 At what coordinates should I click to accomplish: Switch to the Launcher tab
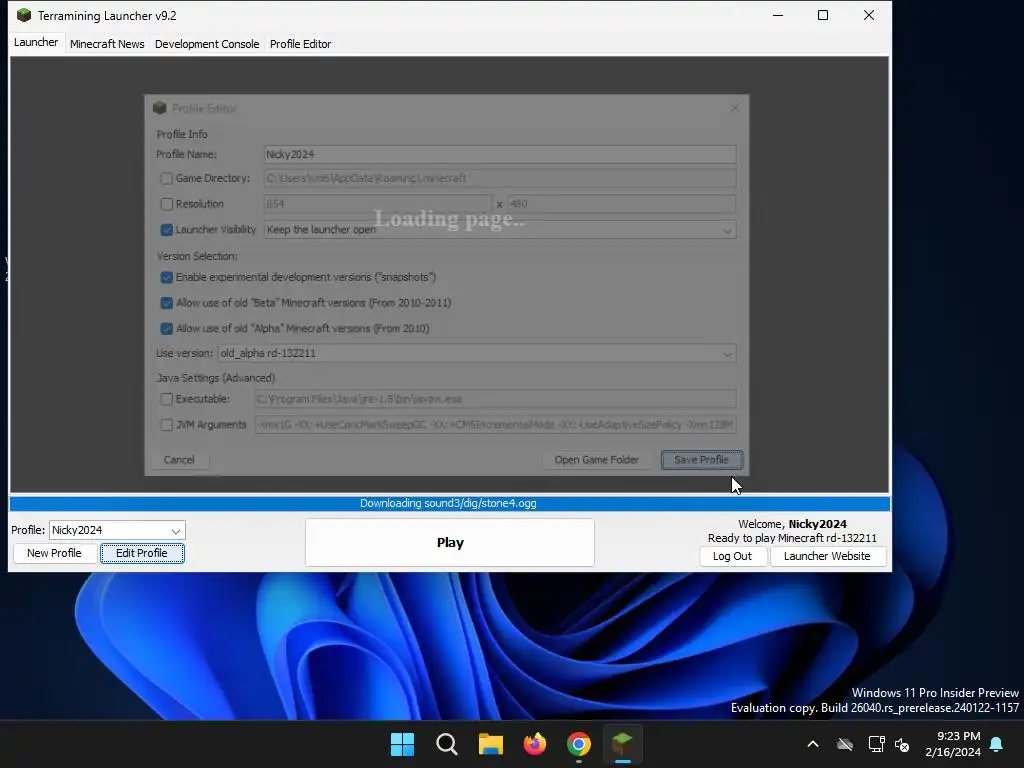pyautogui.click(x=36, y=42)
